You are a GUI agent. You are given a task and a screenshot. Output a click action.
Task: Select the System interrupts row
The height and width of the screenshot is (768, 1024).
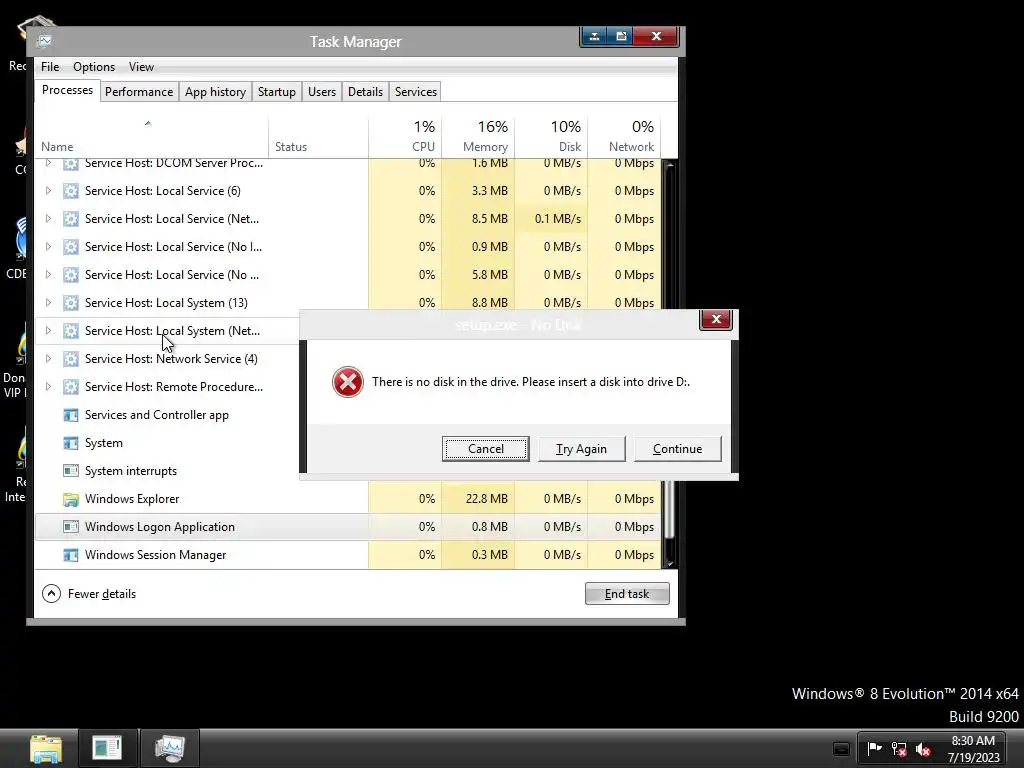(x=167, y=471)
